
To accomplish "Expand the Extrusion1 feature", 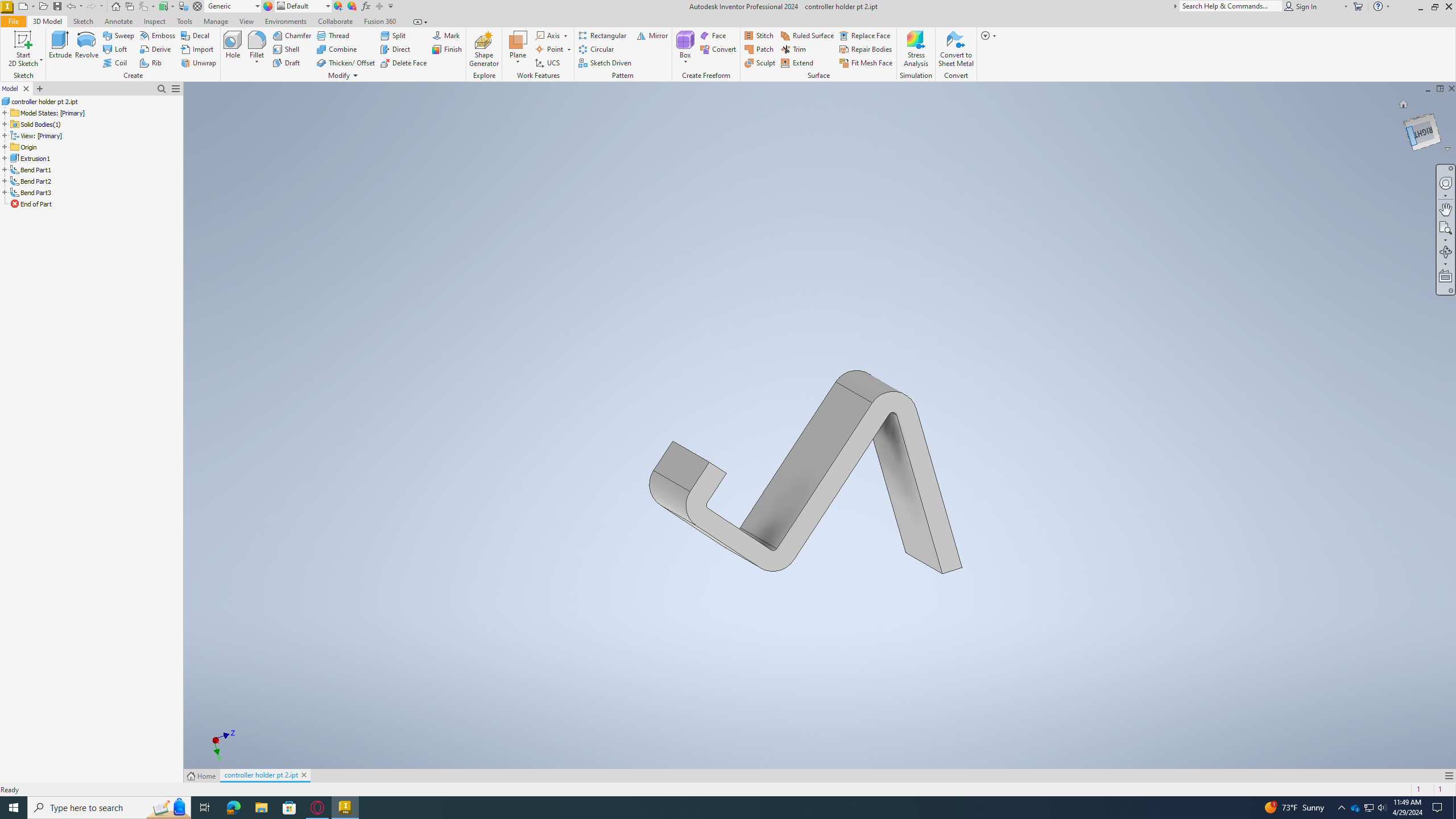I will pos(5,158).
